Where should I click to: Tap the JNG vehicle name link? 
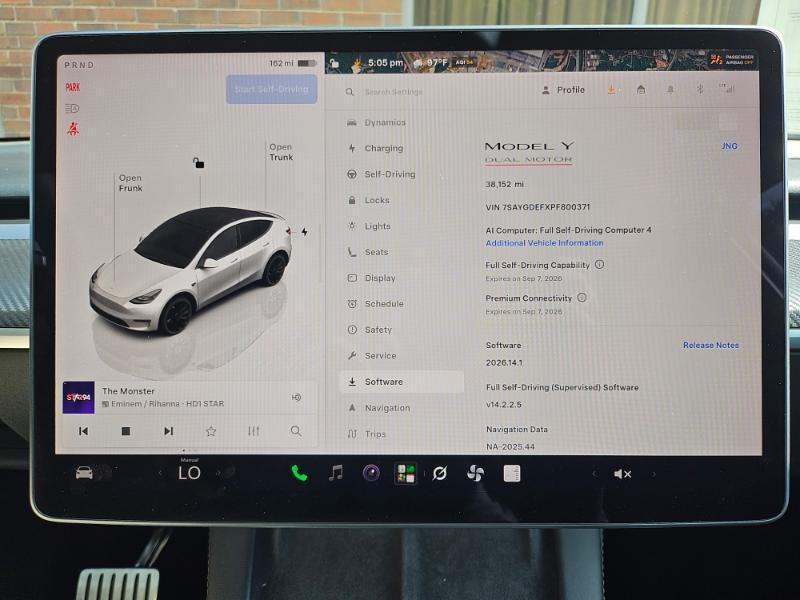click(730, 146)
